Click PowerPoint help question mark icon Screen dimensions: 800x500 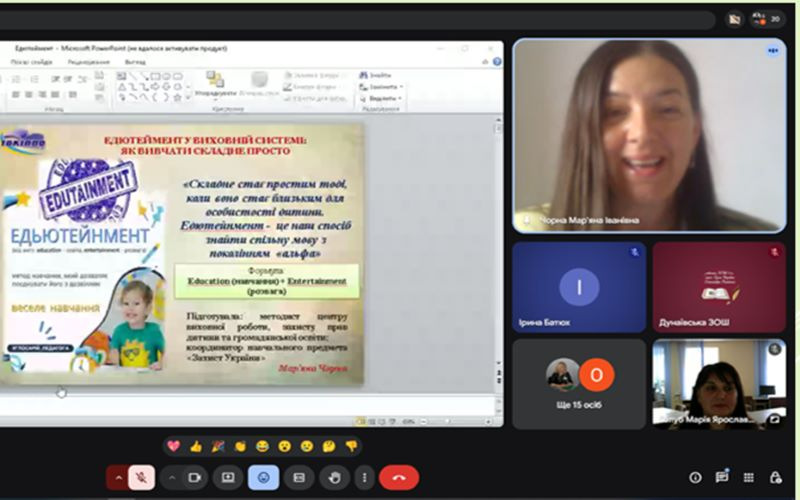point(496,62)
